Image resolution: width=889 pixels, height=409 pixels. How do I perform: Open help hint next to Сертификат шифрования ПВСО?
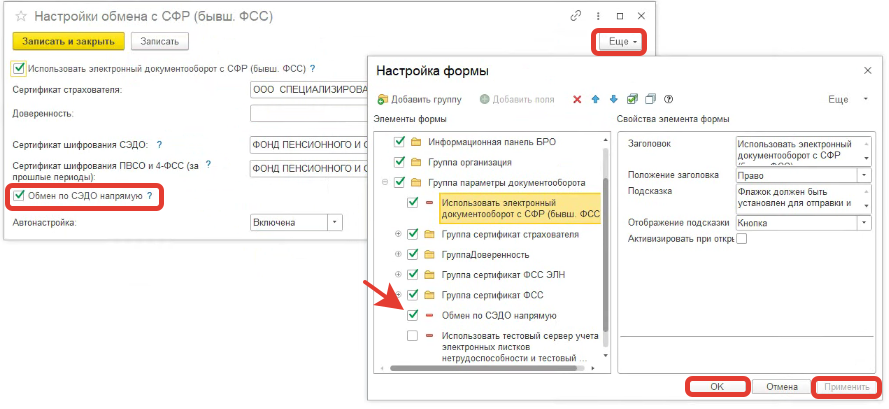(208, 165)
